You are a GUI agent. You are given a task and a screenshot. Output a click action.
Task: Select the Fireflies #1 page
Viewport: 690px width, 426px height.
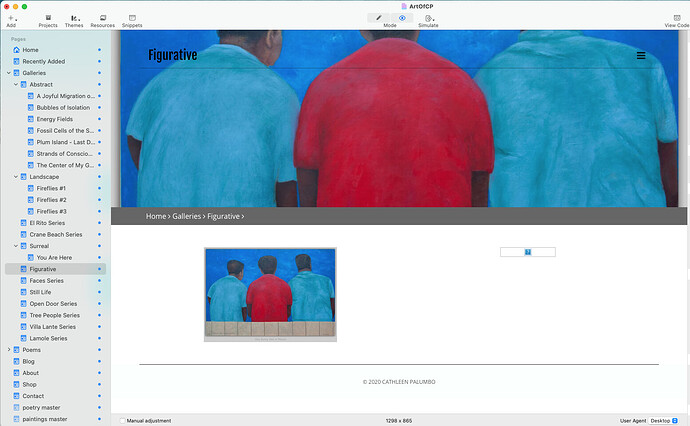click(51, 188)
